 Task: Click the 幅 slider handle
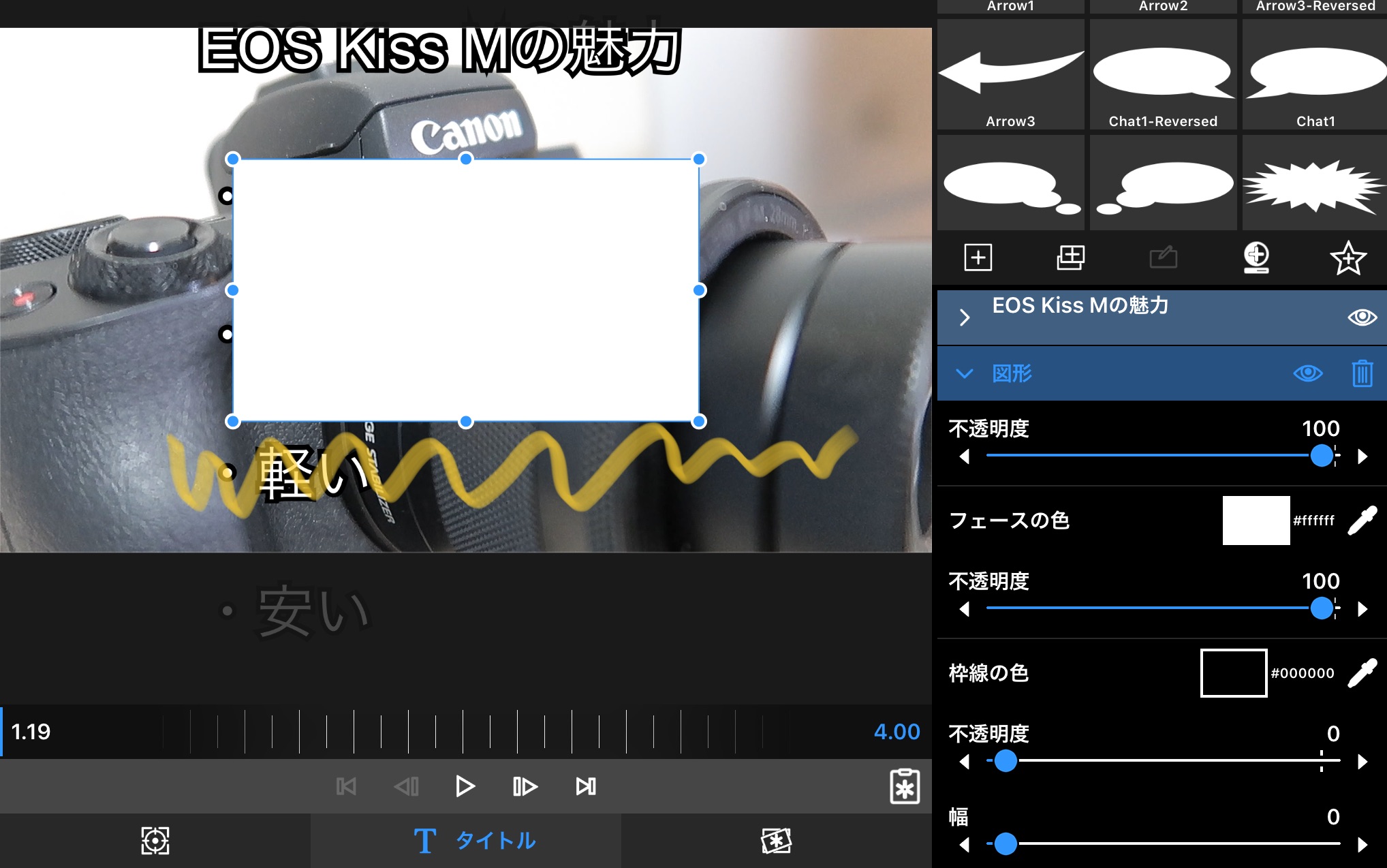click(1006, 844)
